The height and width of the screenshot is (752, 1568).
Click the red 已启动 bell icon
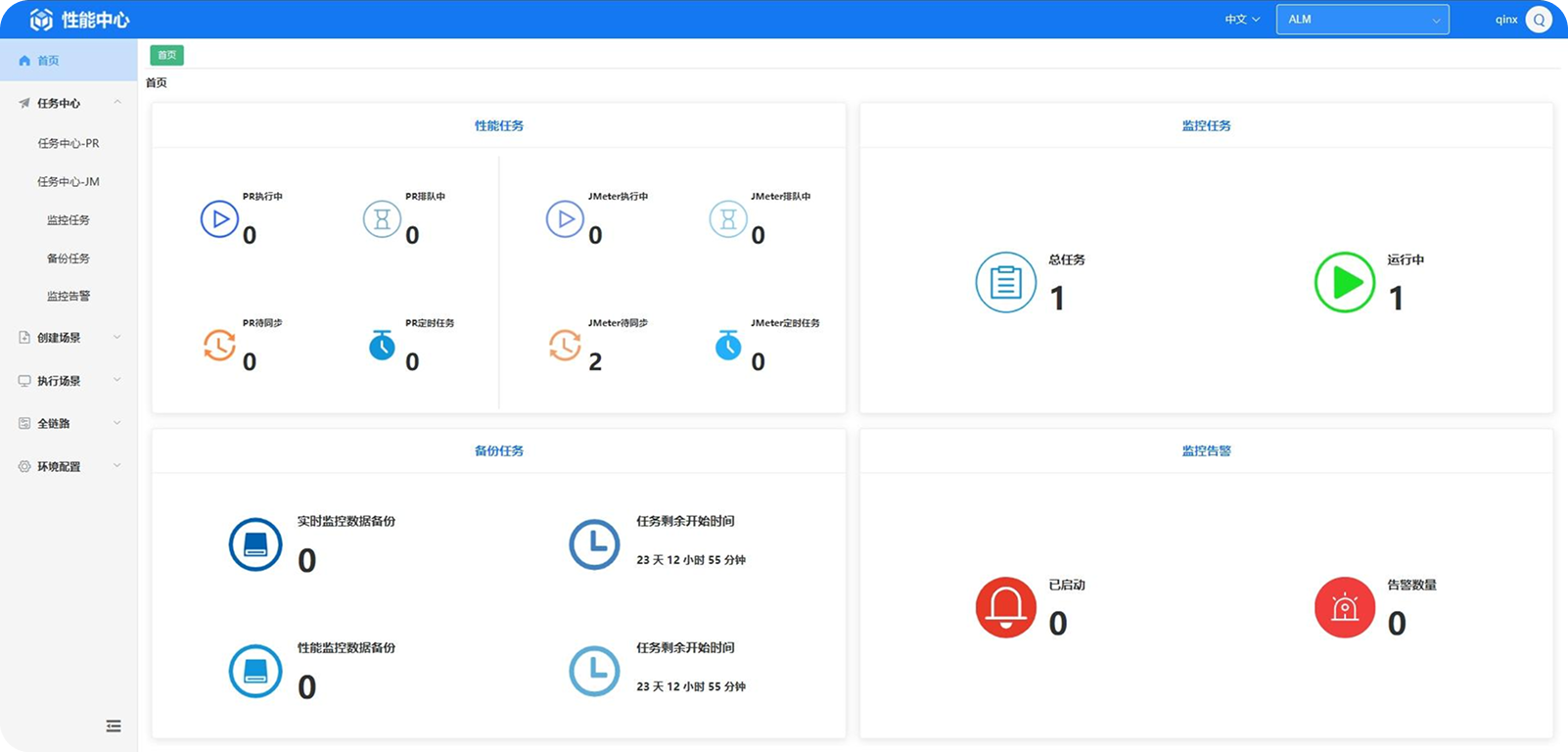[1005, 607]
